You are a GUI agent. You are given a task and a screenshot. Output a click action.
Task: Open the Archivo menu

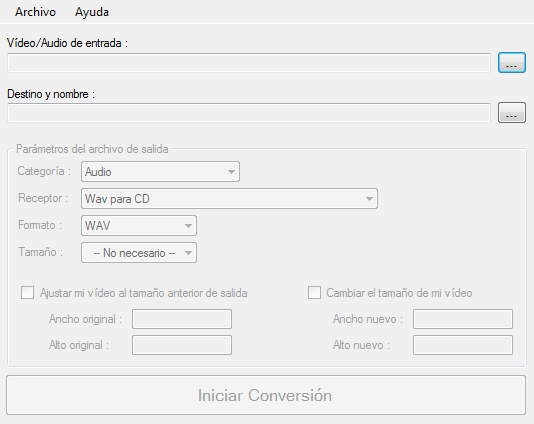(35, 12)
